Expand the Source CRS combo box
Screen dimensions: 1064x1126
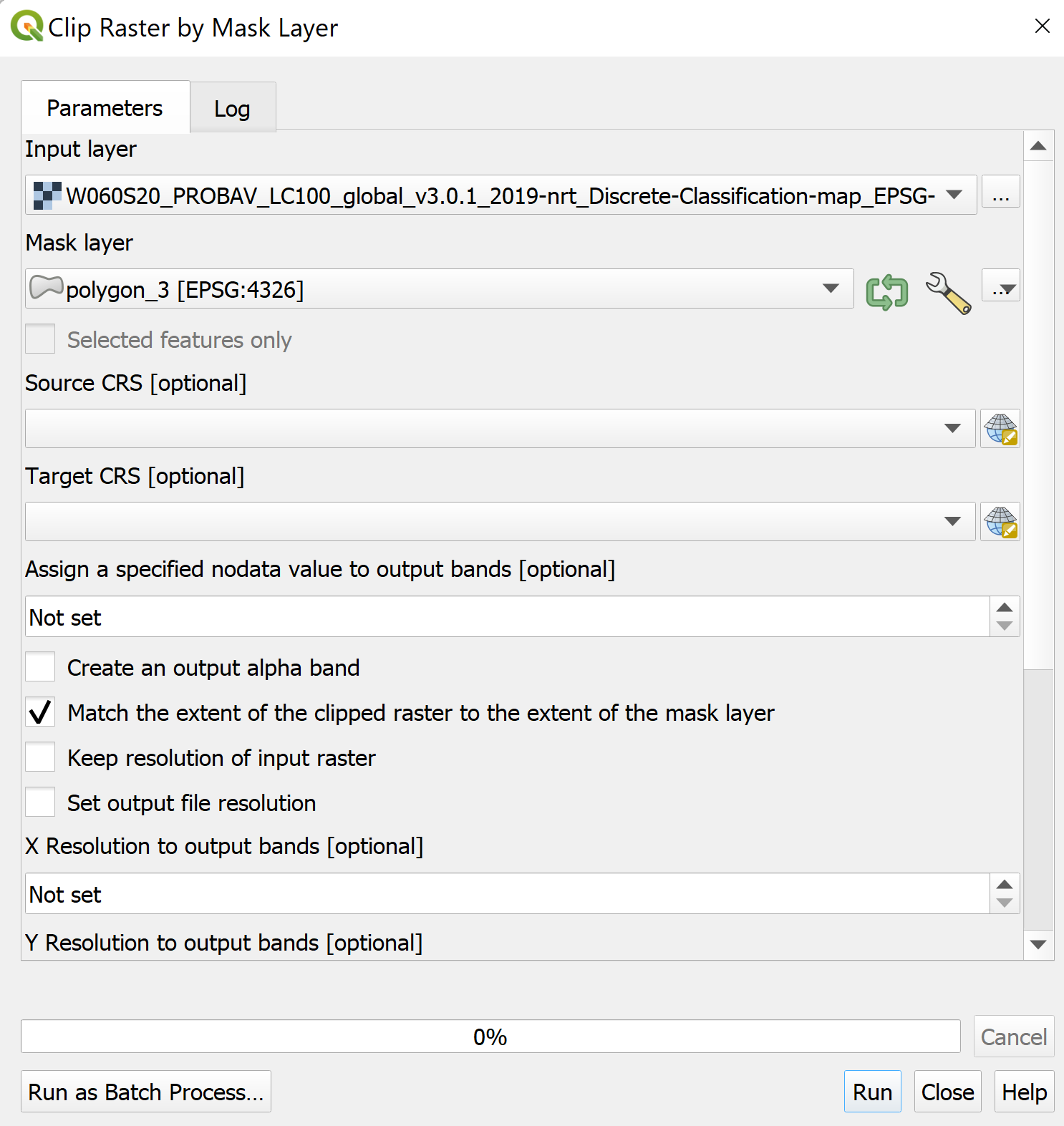tap(952, 429)
